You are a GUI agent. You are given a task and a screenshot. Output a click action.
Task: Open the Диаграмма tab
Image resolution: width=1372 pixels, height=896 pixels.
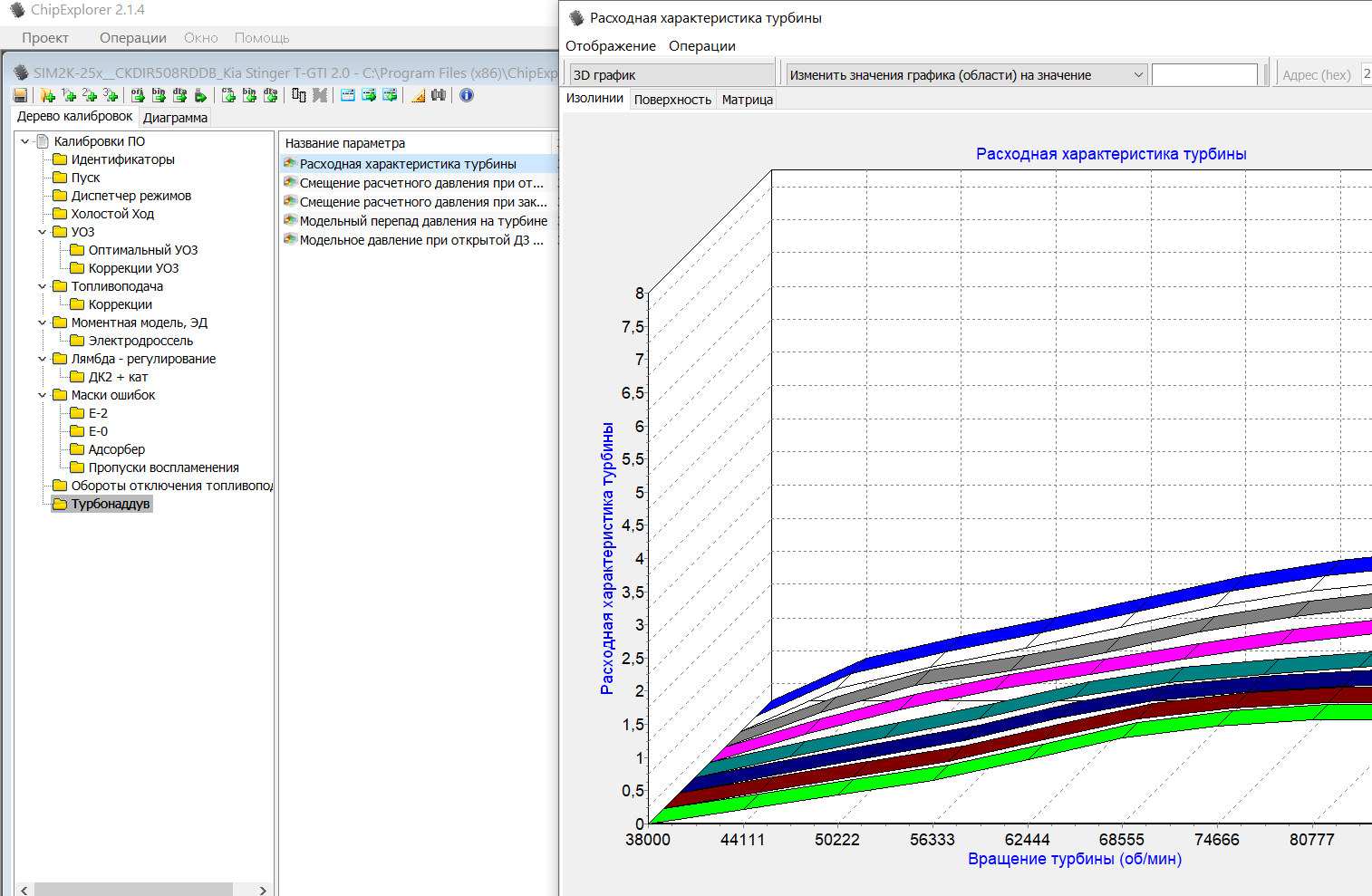[175, 118]
